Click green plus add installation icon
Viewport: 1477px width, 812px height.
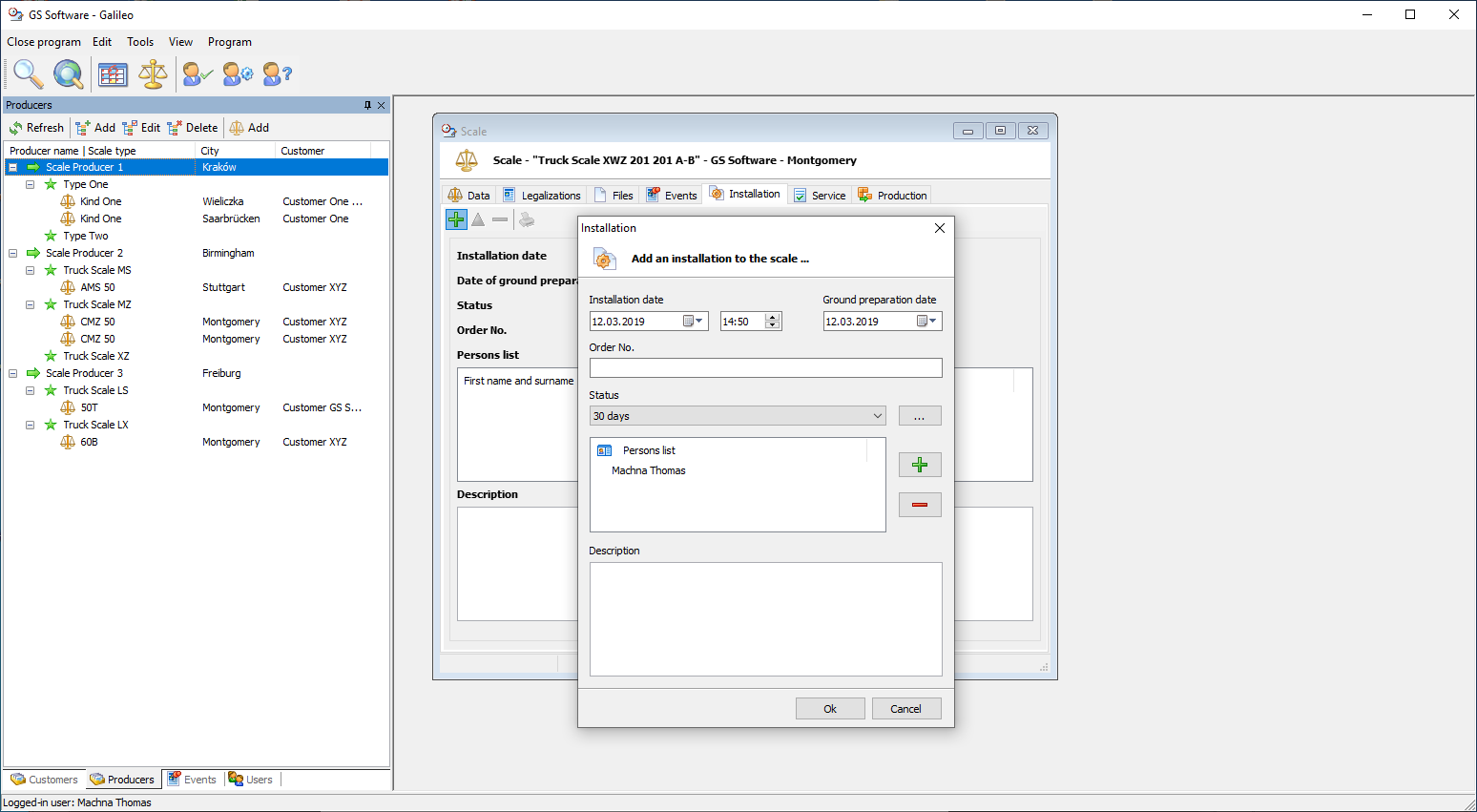(456, 219)
